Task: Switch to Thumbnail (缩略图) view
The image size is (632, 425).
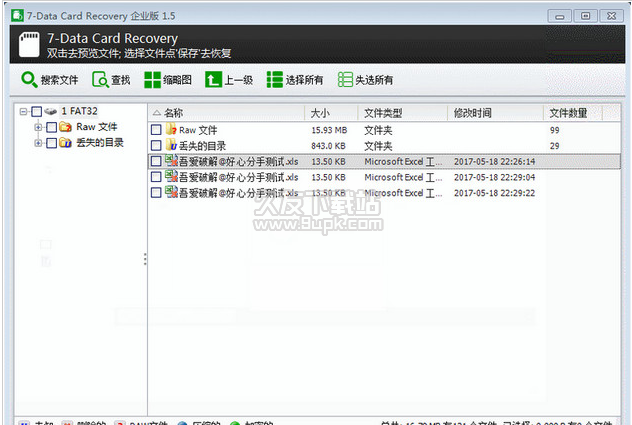Action: click(x=168, y=80)
